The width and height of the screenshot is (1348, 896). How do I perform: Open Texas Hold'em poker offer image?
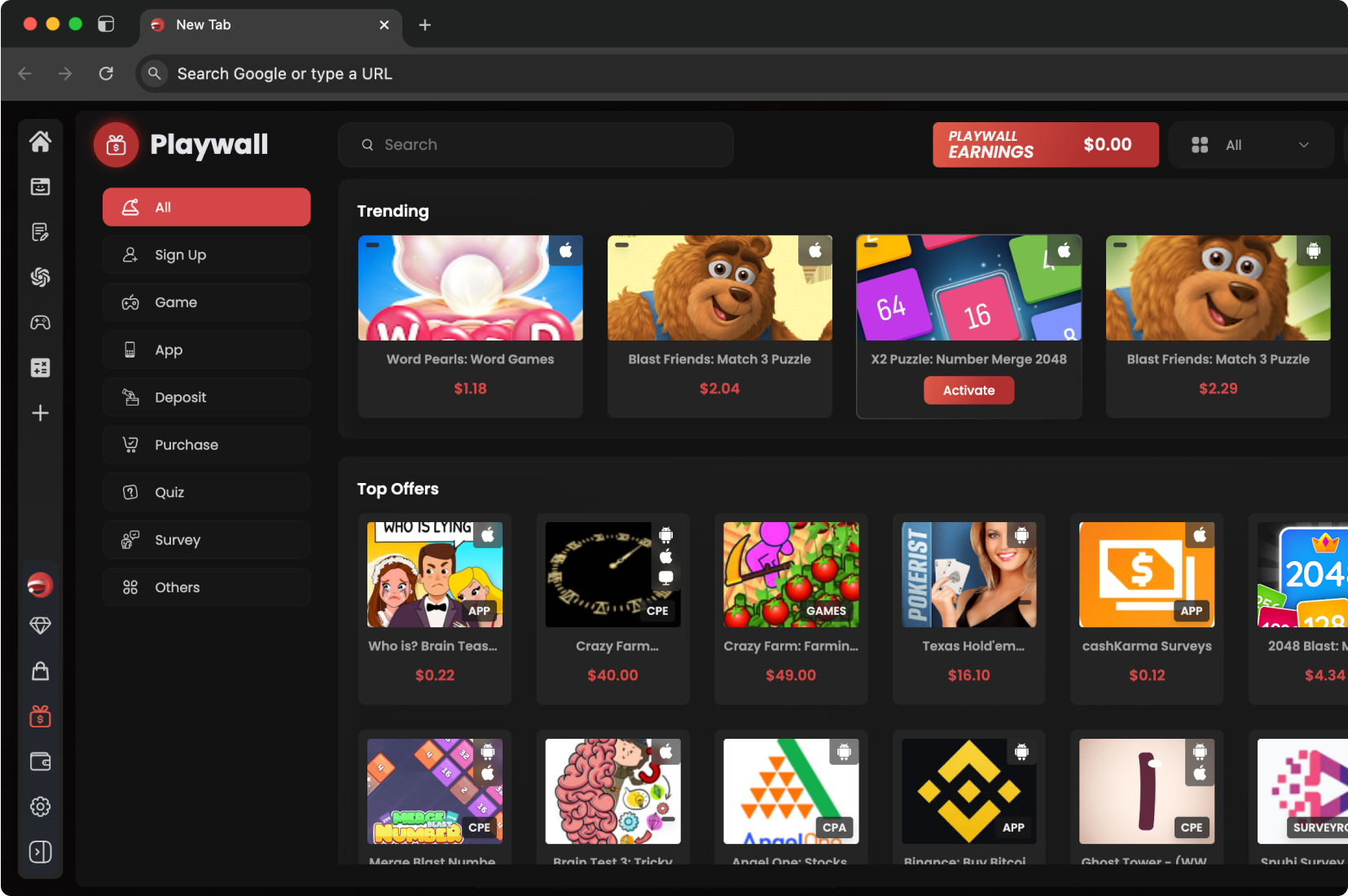(x=968, y=574)
